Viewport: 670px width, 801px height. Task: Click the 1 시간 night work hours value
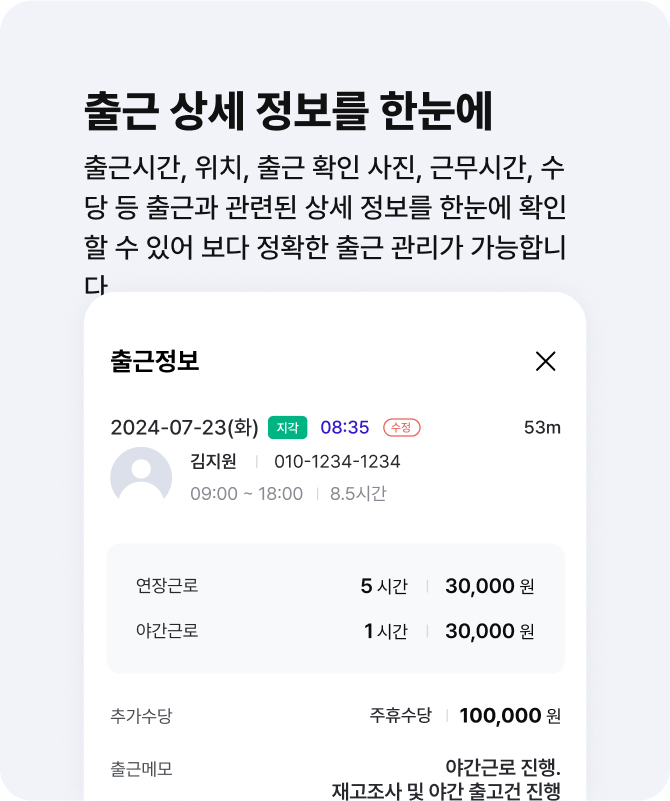tap(386, 631)
